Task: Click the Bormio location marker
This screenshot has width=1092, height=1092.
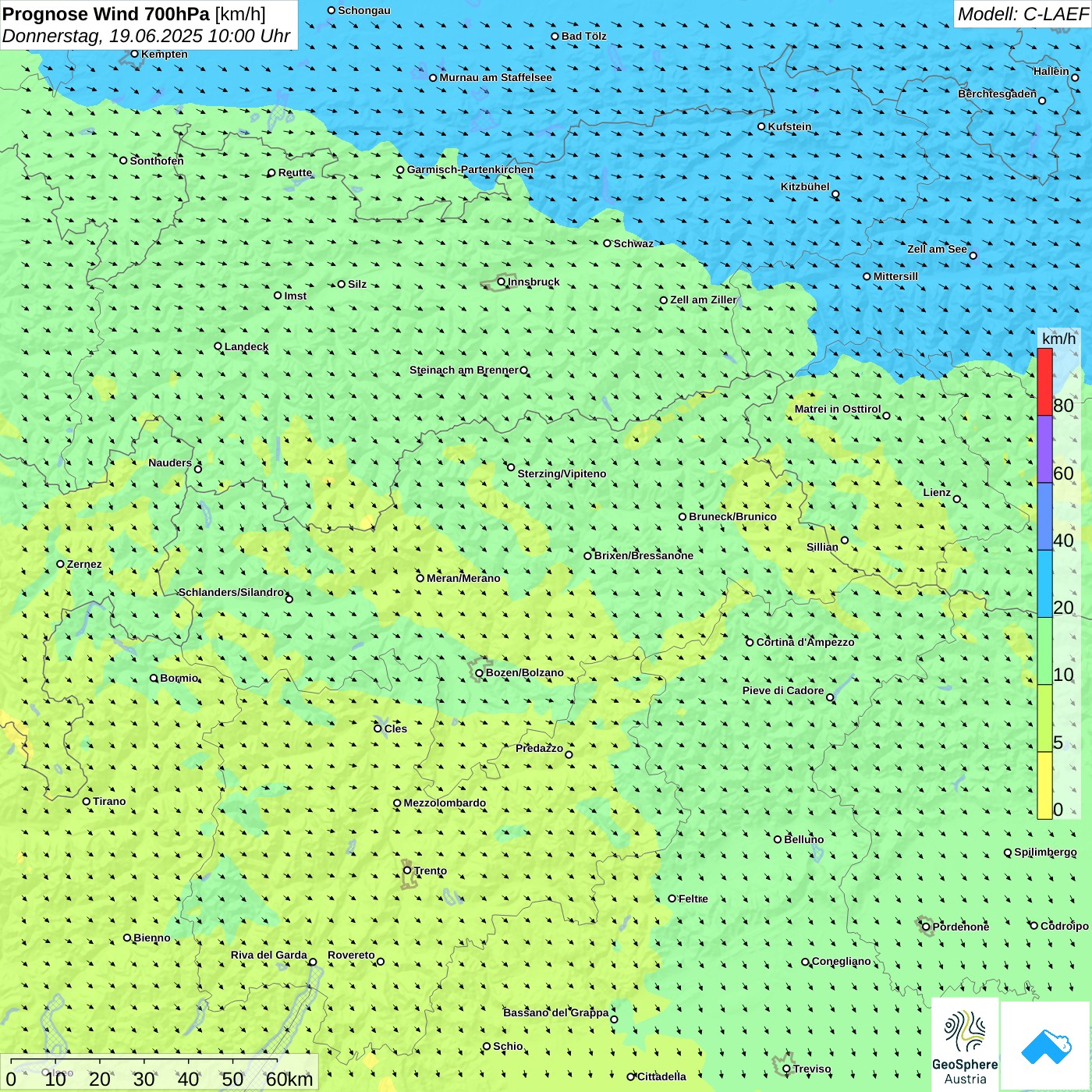Action: pyautogui.click(x=154, y=678)
